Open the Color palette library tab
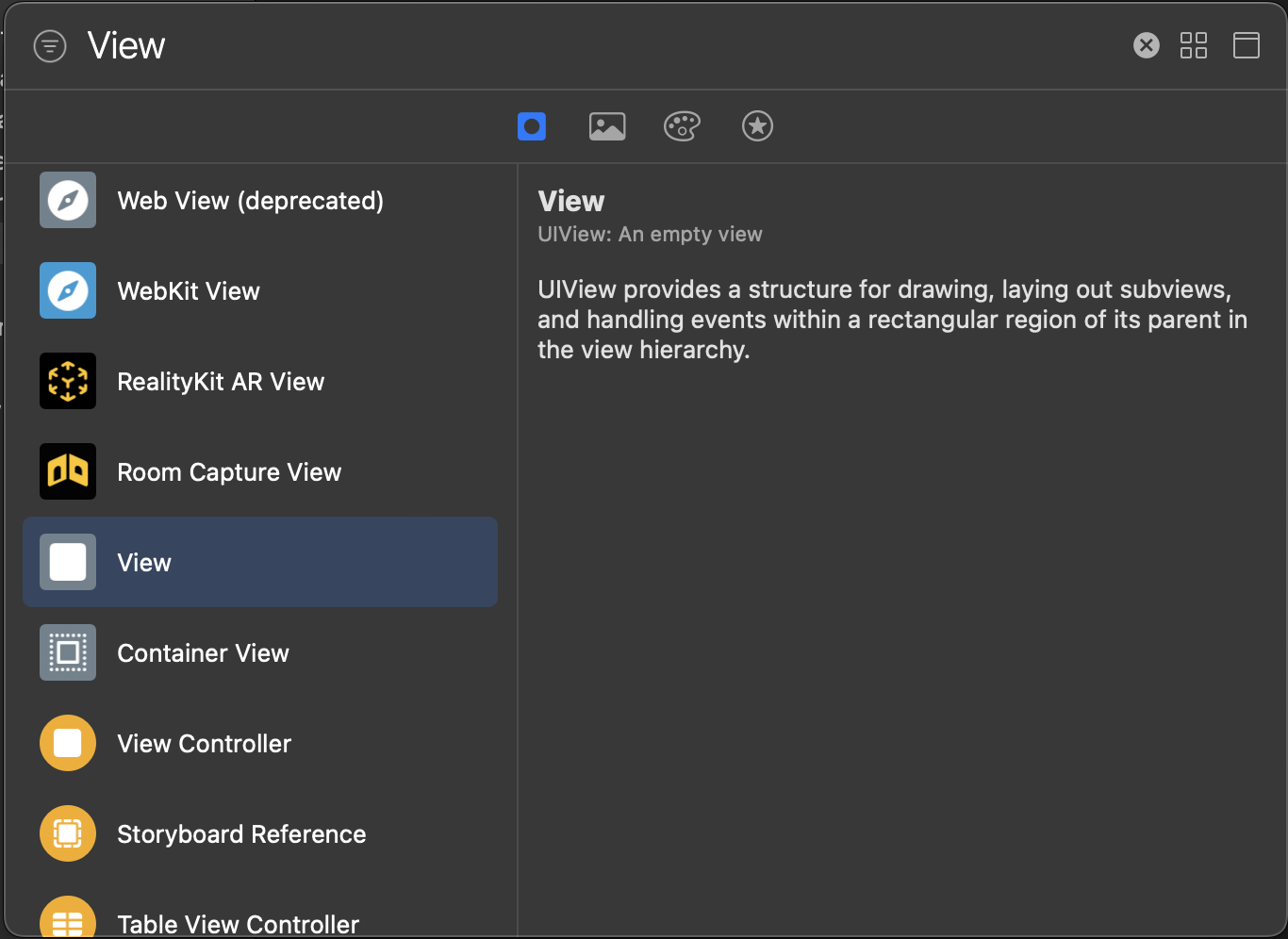Screen dimensions: 1288x939 (x=682, y=126)
